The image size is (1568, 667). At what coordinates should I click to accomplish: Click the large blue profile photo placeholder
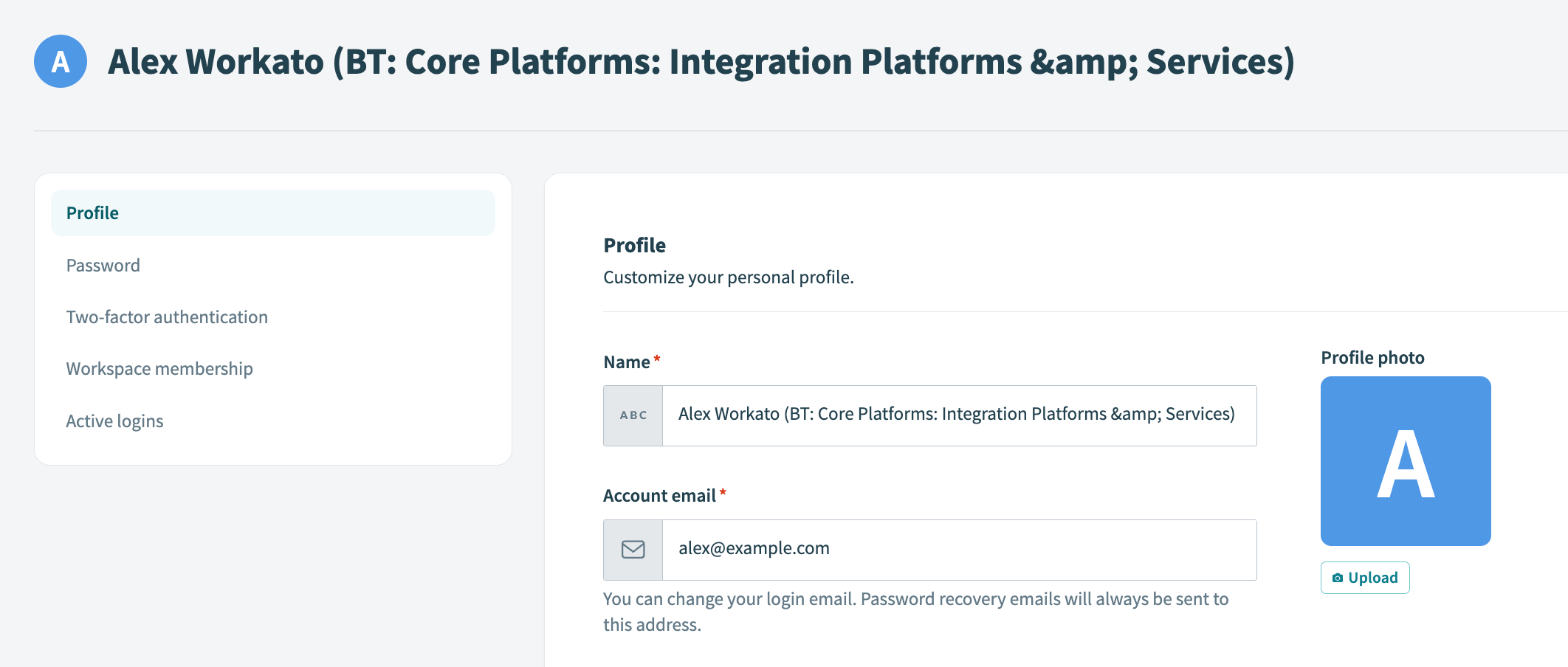[1406, 461]
